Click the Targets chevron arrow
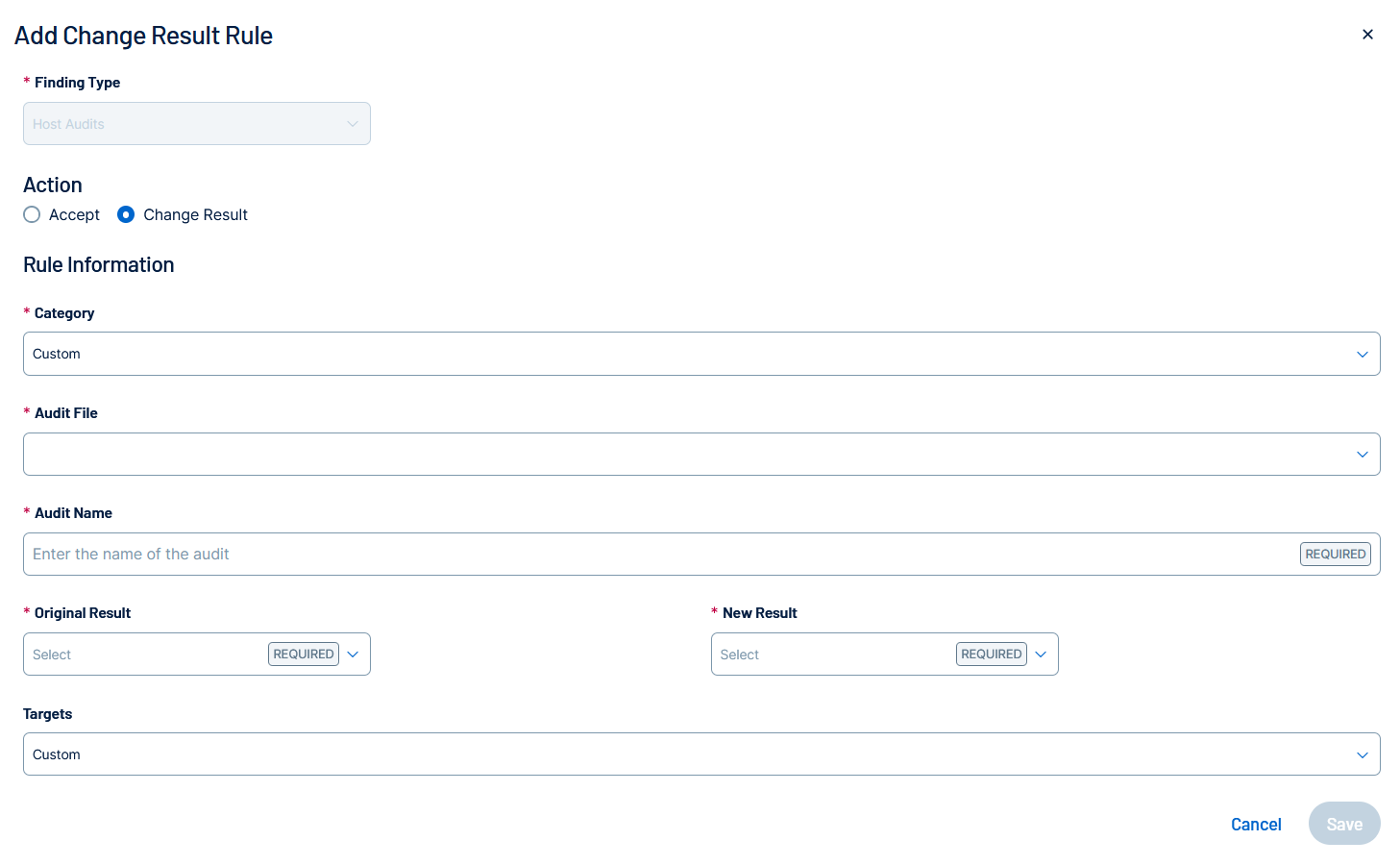 click(1362, 755)
